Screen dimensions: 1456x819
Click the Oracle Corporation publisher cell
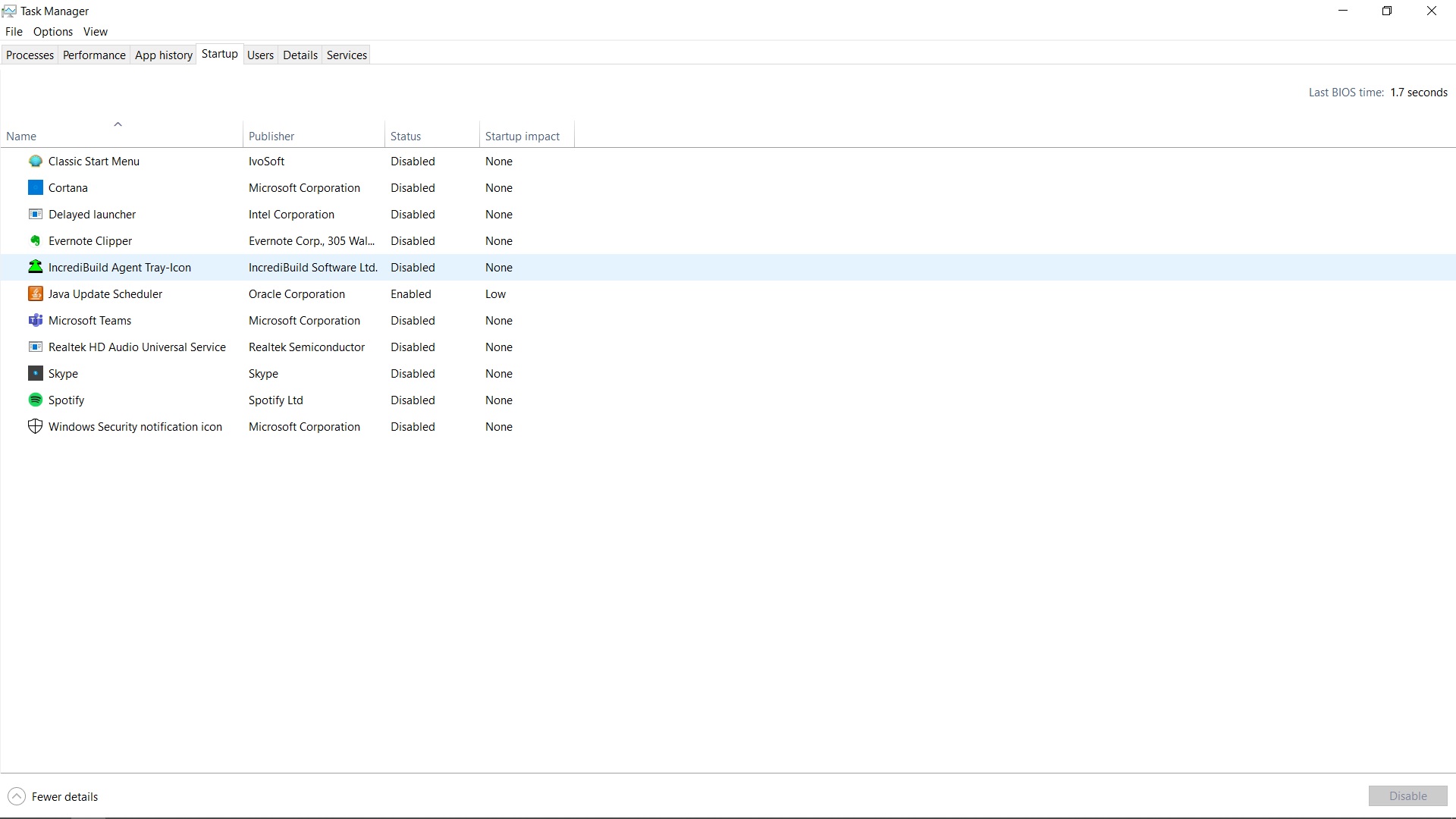click(x=297, y=293)
